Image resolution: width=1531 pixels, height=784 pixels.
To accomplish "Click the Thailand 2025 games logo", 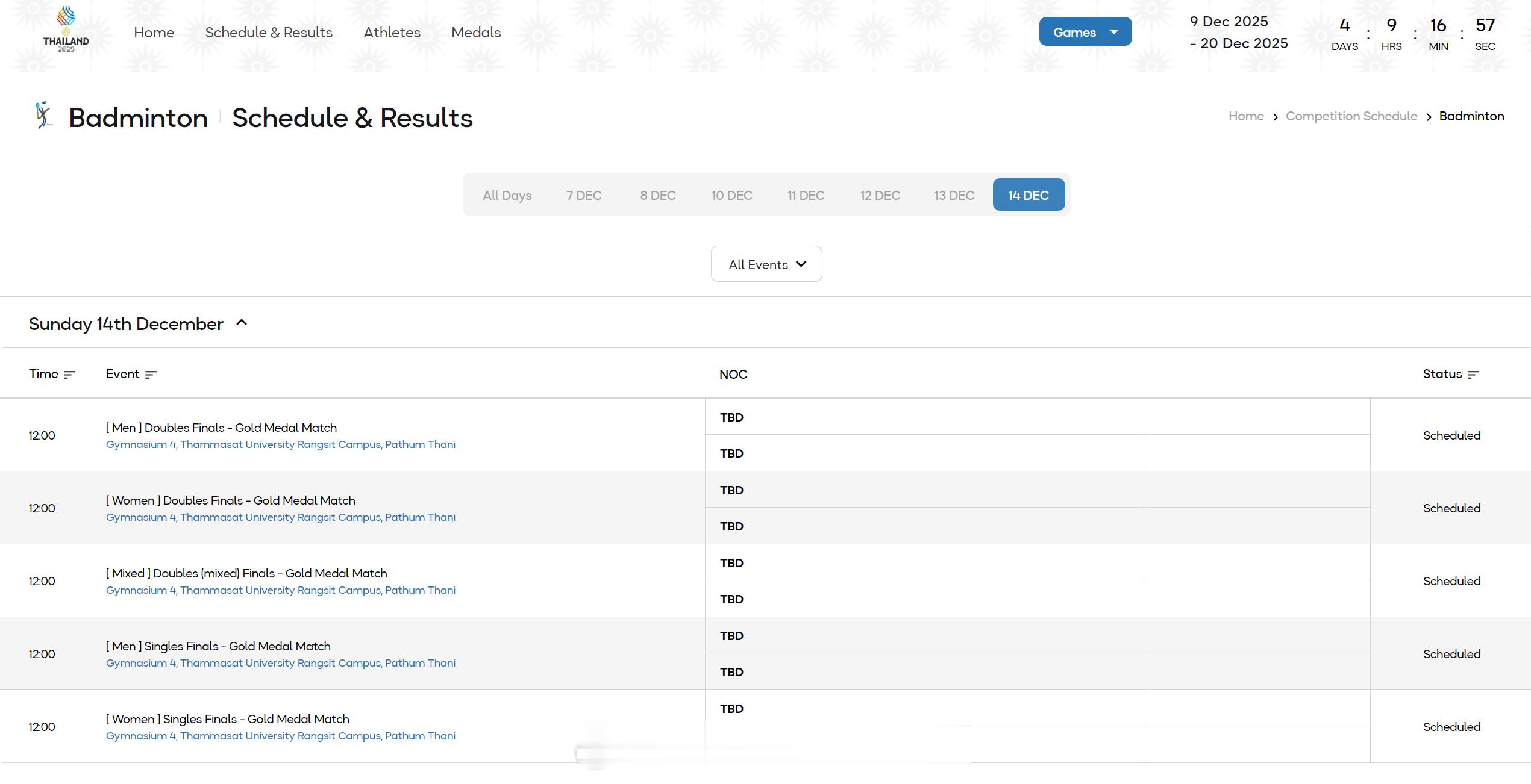I will tap(66, 30).
